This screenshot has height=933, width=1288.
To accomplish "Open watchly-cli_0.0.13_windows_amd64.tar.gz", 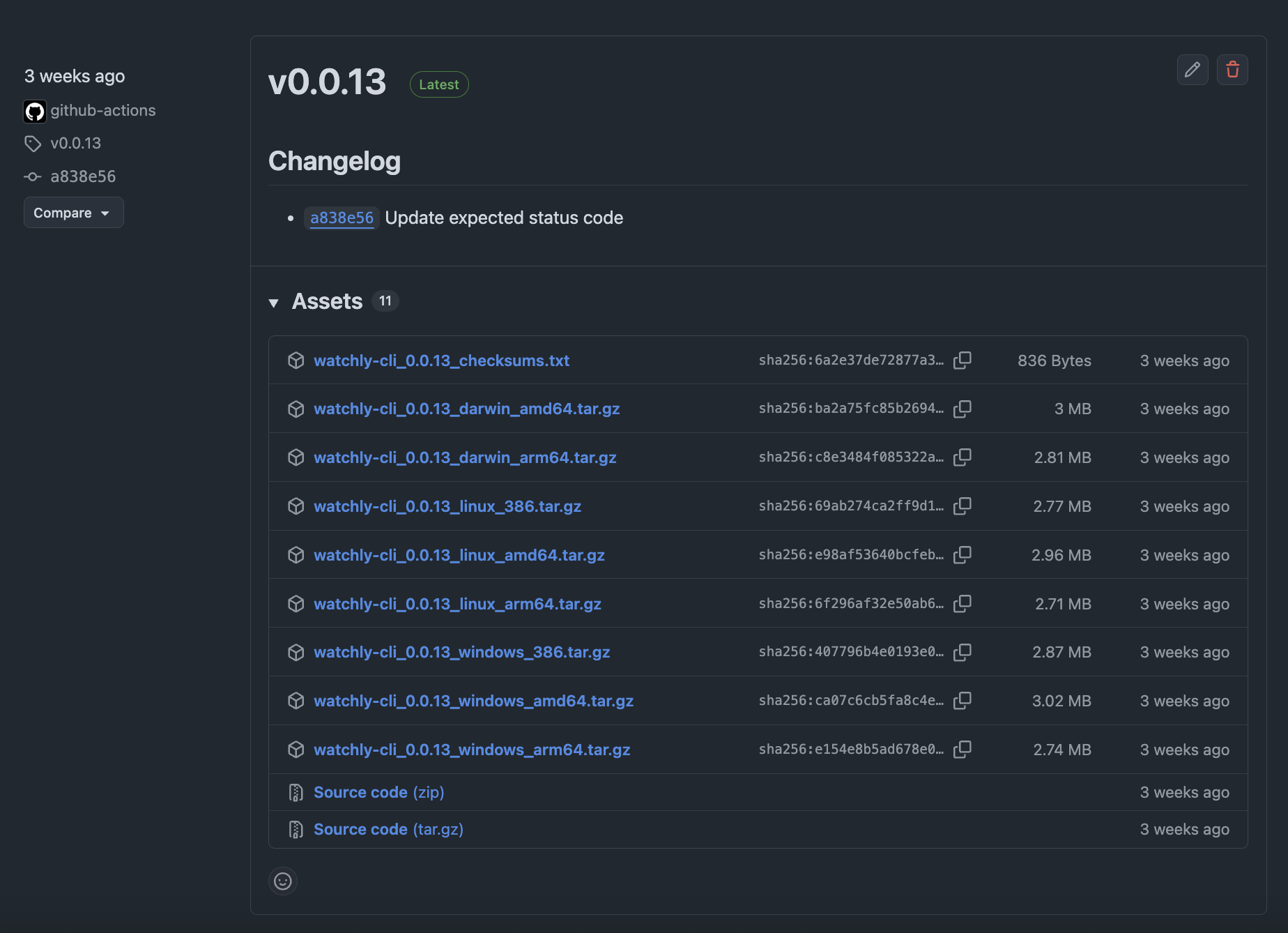I will (x=474, y=701).
